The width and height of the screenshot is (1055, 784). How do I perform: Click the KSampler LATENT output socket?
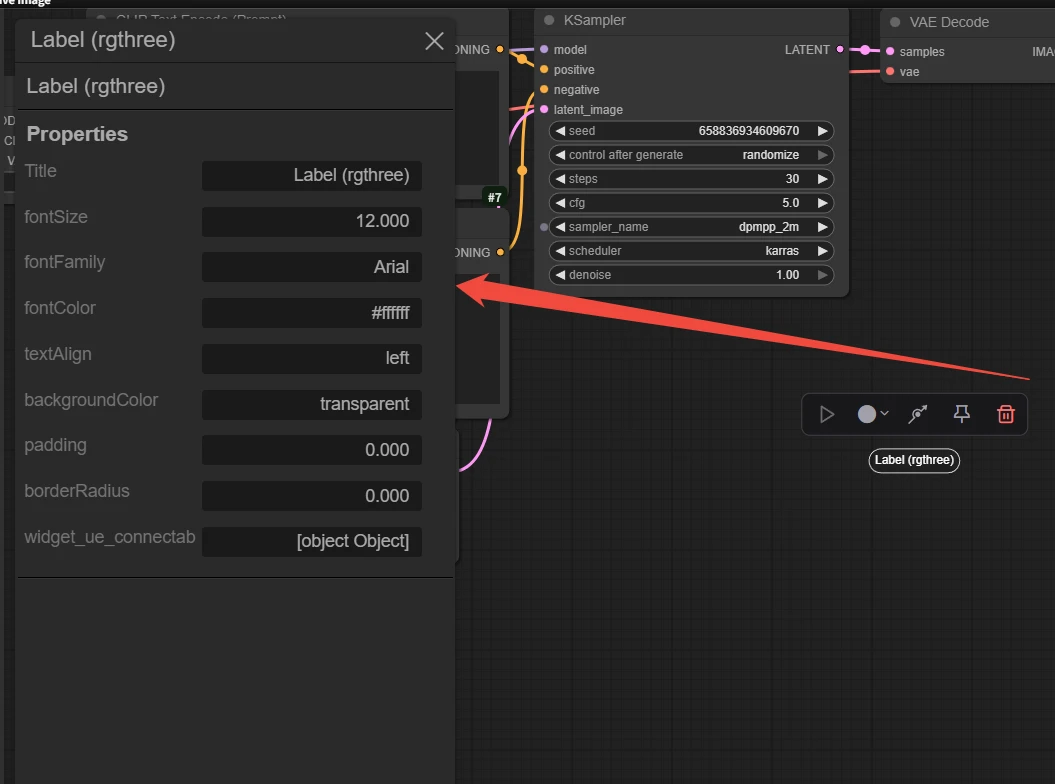840,49
